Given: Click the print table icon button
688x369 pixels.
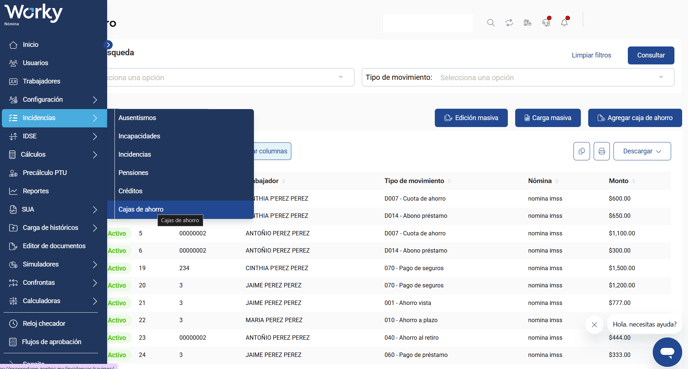Looking at the screenshot, I should coord(602,151).
